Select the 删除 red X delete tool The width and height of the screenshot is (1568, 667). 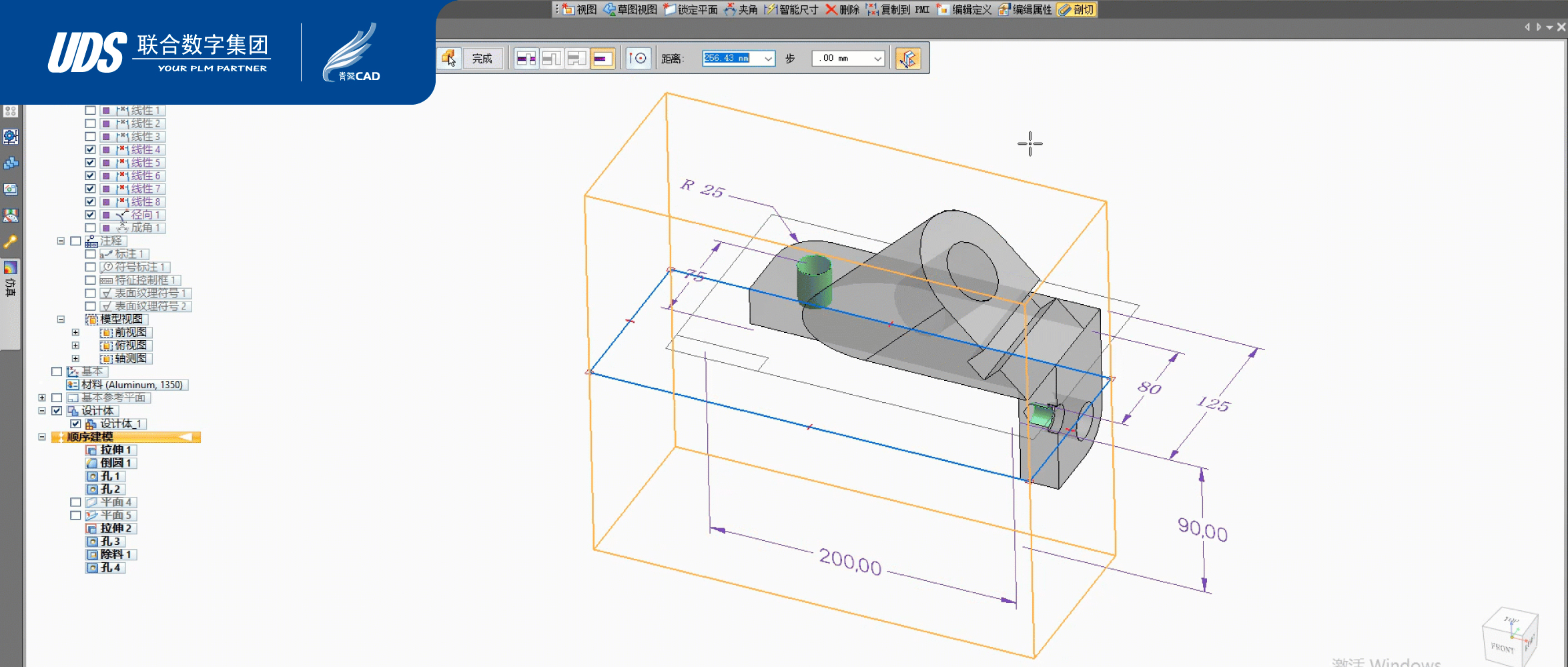pos(843,9)
